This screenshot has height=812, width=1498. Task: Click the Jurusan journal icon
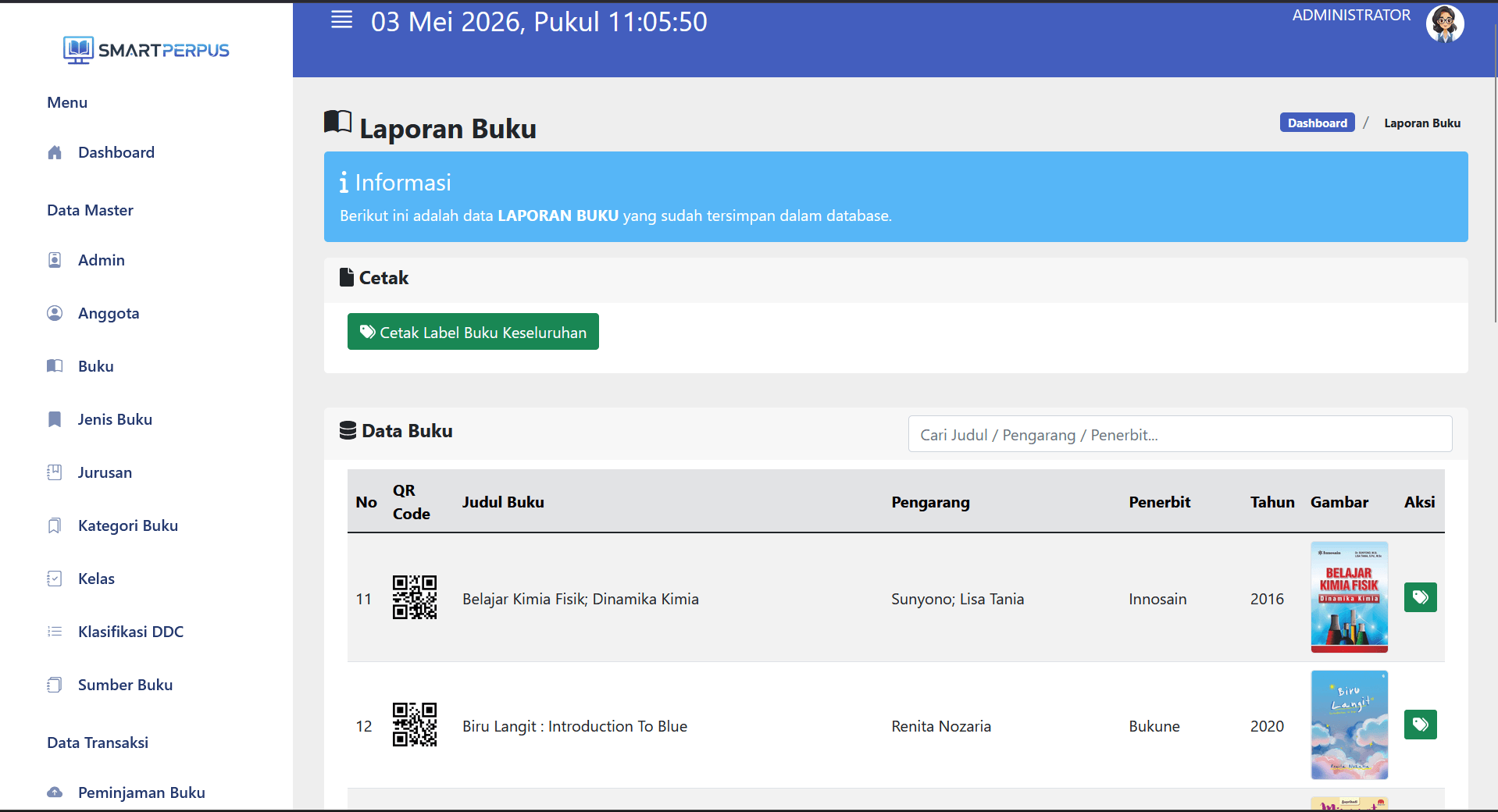(x=55, y=472)
